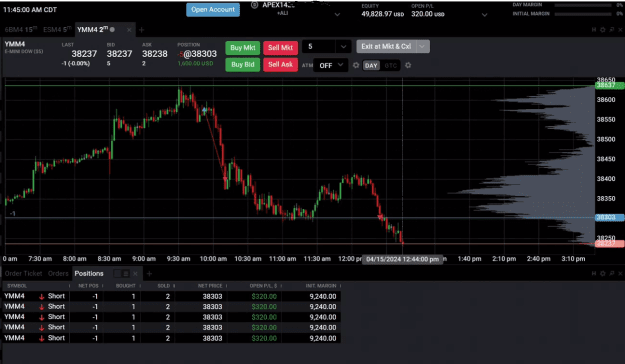The image size is (625, 364).
Task: Add a new tab beside Positions
Action: pyautogui.click(x=149, y=273)
